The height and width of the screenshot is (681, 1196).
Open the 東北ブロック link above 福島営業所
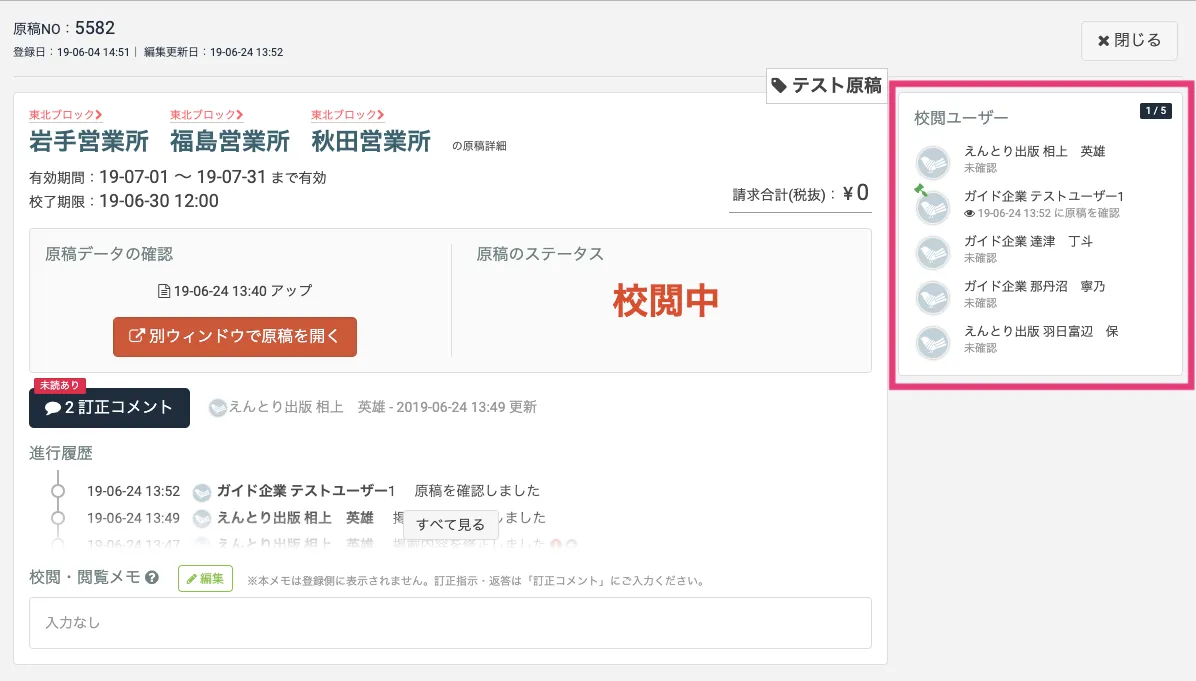click(x=207, y=114)
